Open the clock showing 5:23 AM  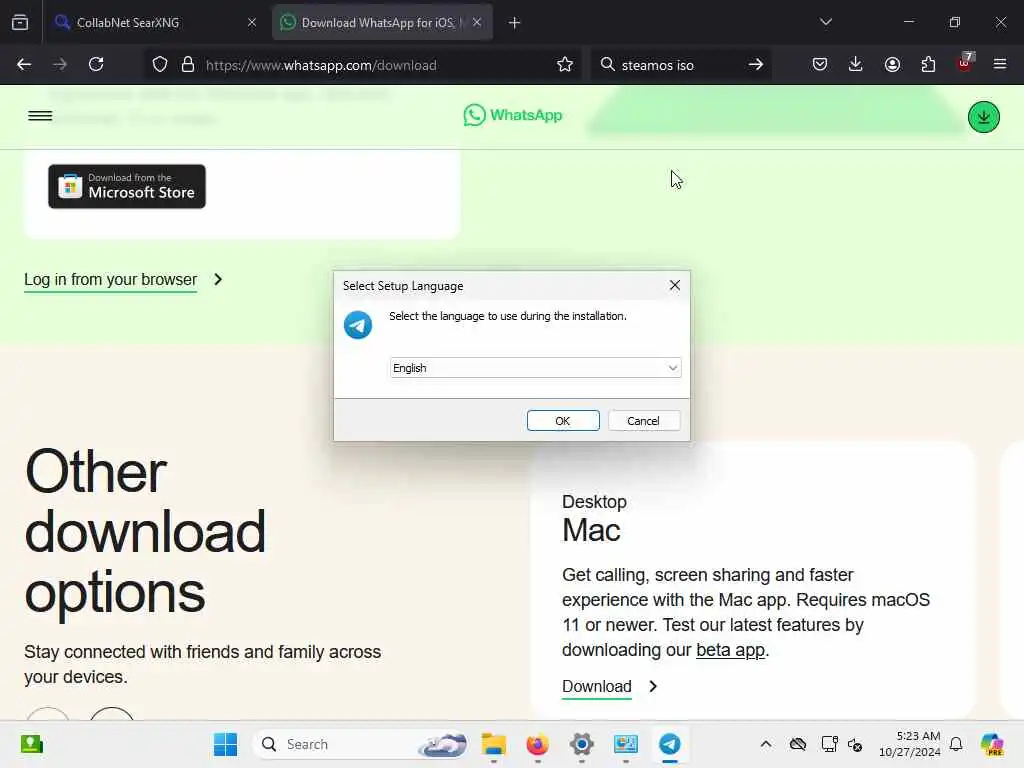909,744
